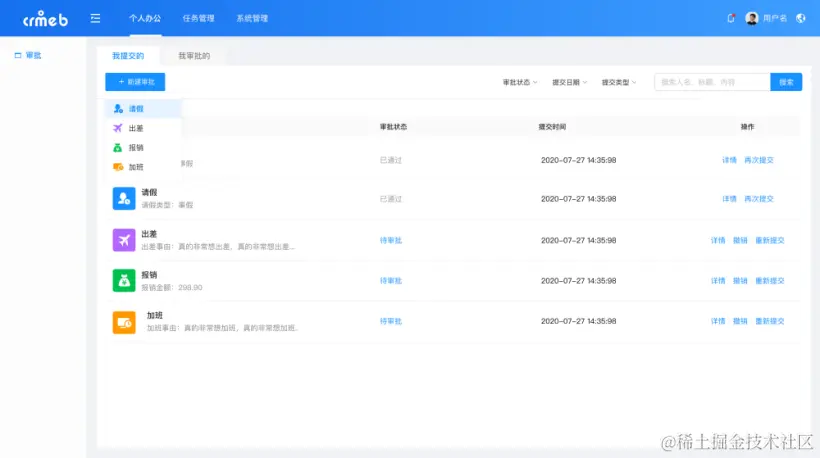Click the crmeb logo

pyautogui.click(x=45, y=19)
